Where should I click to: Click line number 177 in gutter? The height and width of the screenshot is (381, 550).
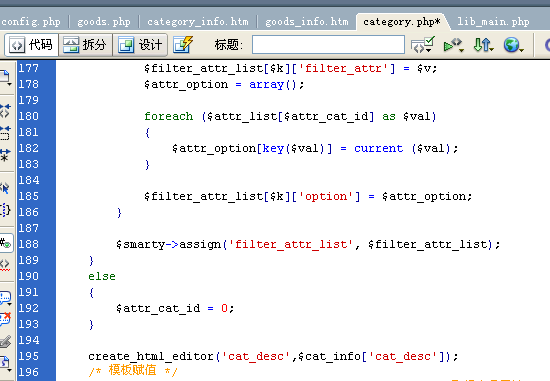[28, 68]
